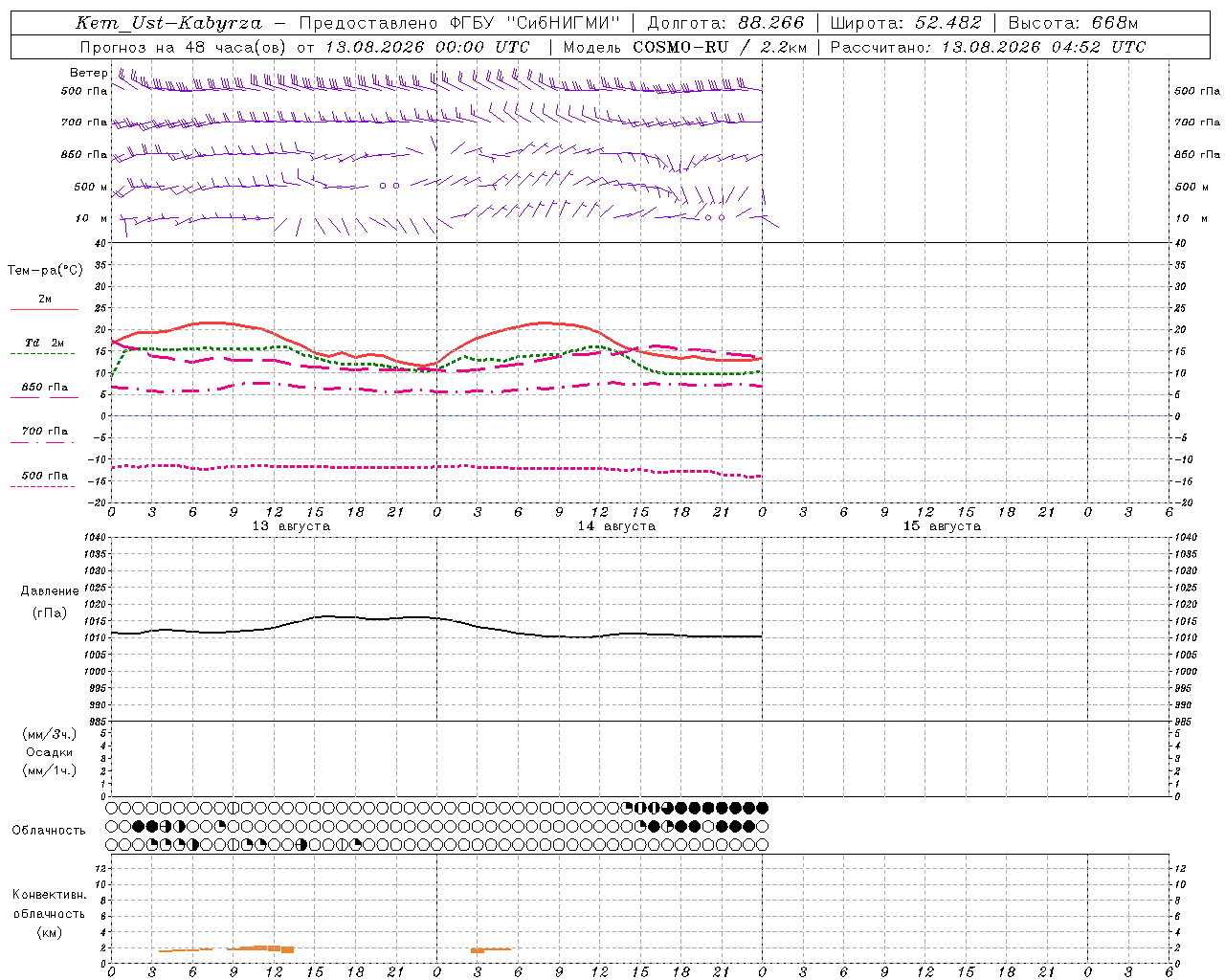Click the Давление (гПа) panel label
1225x980 pixels.
[x=50, y=602]
